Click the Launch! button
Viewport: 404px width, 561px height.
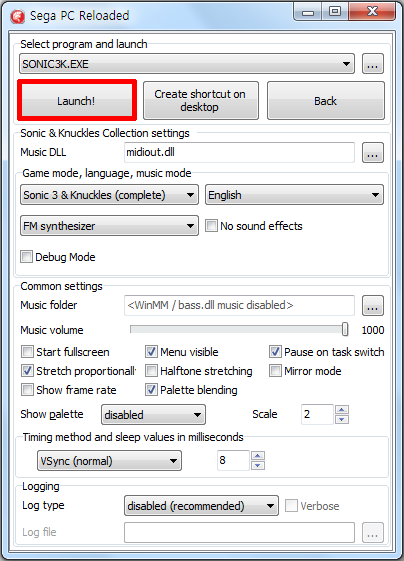(x=77, y=101)
